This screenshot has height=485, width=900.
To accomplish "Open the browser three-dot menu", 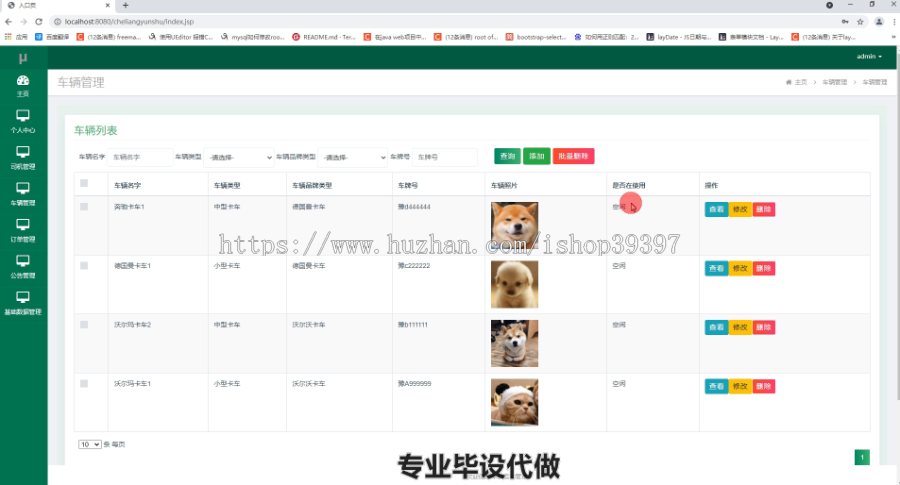I will tap(894, 22).
